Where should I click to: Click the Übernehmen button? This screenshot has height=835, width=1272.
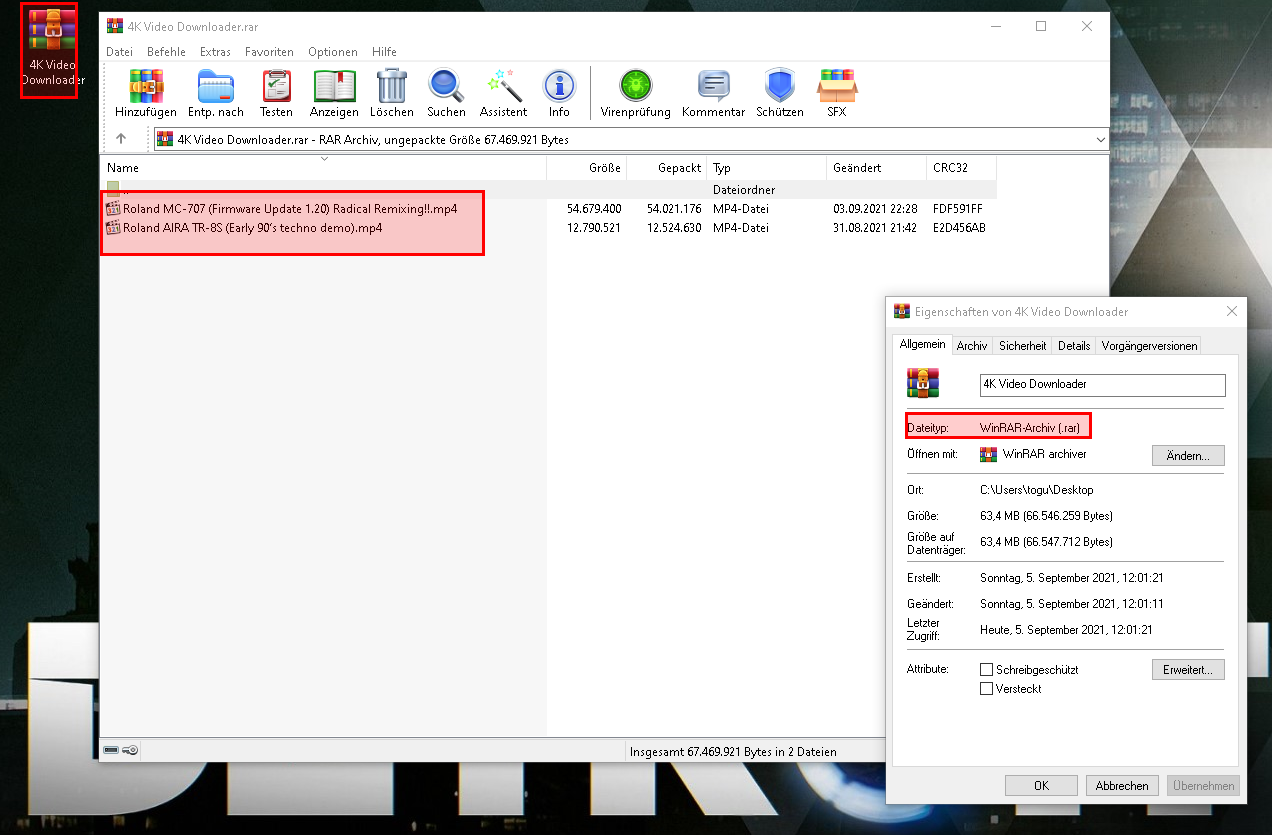(1203, 785)
